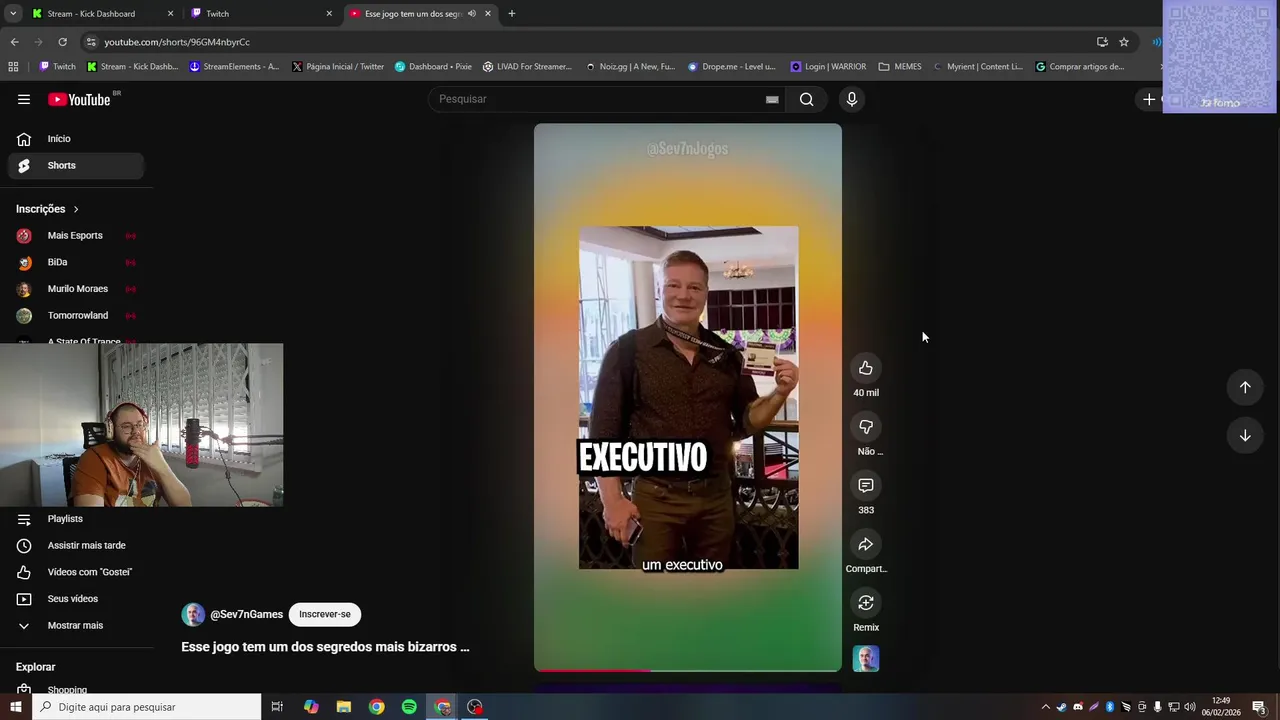Open the MEMES bookmarks folder

tap(900, 67)
